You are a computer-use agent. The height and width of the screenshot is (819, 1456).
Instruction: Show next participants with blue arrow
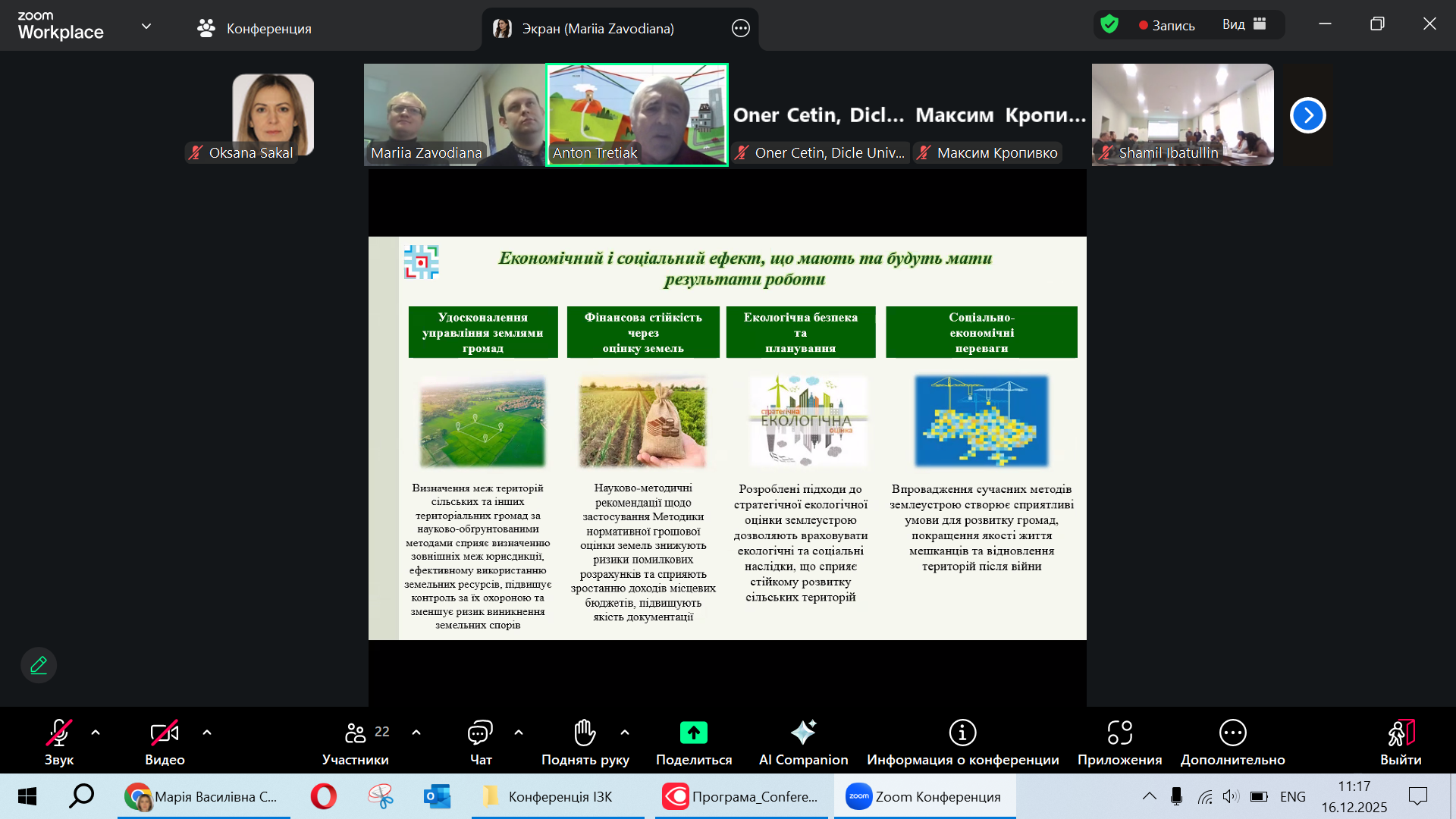[x=1307, y=115]
